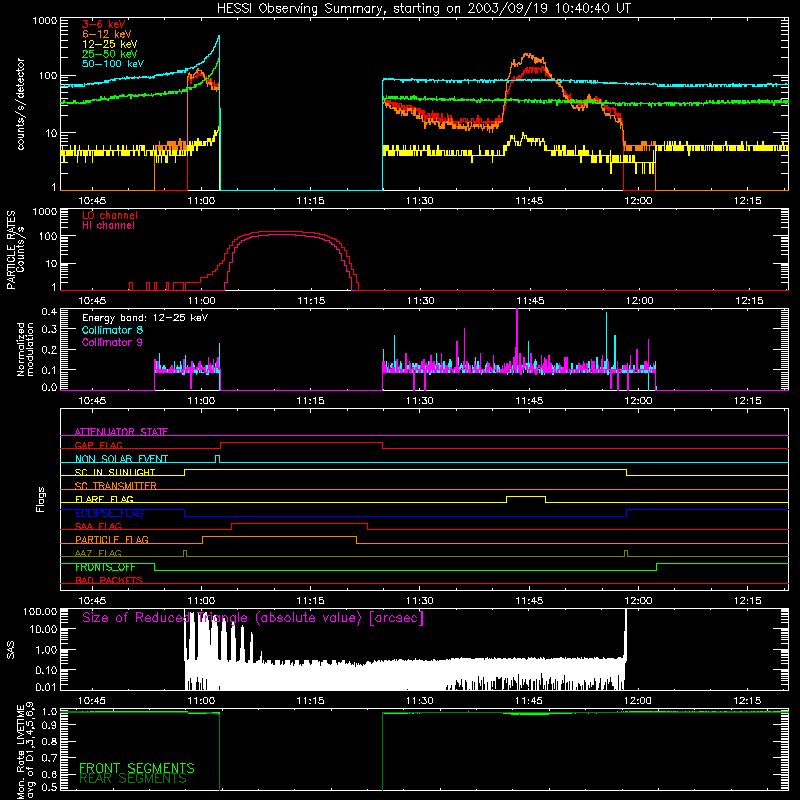
Task: Click the LO channel legend label
Action: click(x=110, y=215)
